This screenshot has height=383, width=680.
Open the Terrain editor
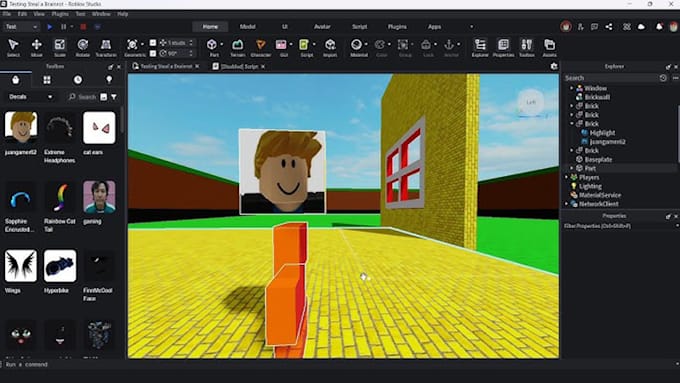point(237,48)
